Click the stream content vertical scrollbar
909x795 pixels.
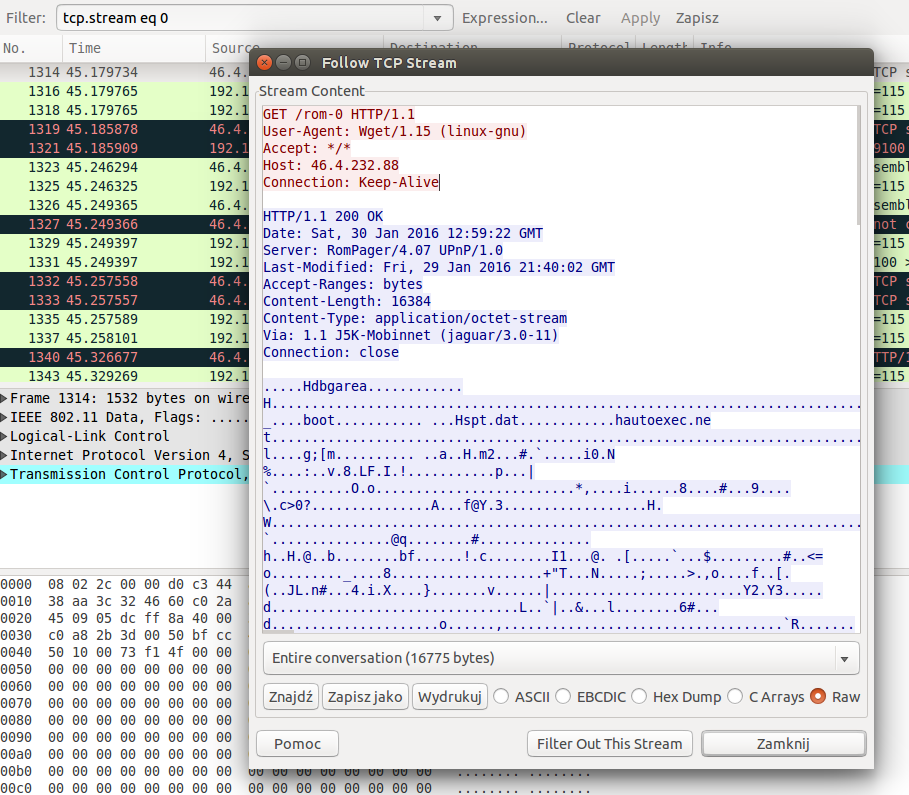pyautogui.click(x=857, y=165)
